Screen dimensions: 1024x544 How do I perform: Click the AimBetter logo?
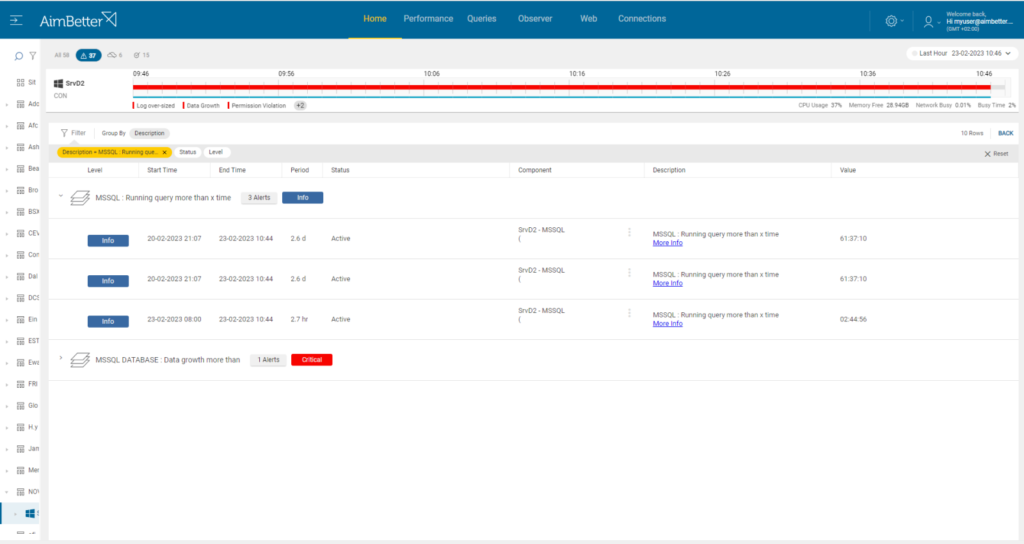78,20
